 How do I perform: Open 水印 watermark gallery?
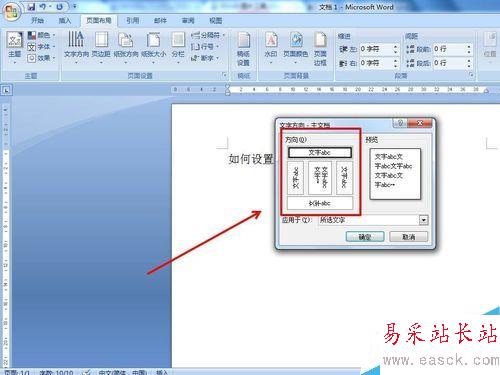tap(271, 47)
